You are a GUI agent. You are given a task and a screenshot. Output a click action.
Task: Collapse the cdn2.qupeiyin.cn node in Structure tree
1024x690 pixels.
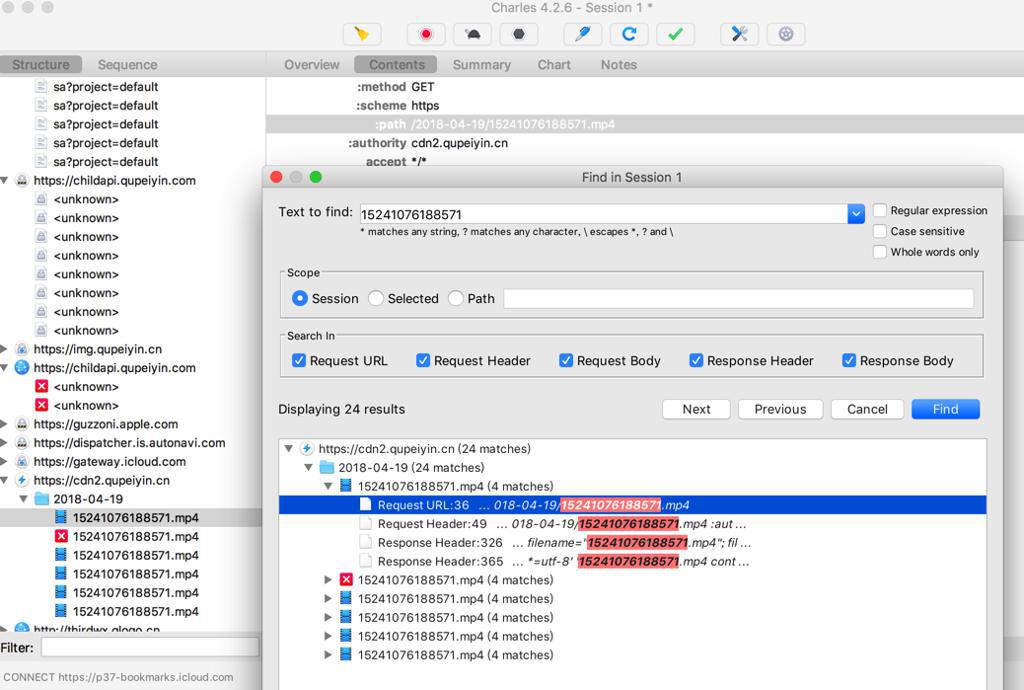point(4,480)
